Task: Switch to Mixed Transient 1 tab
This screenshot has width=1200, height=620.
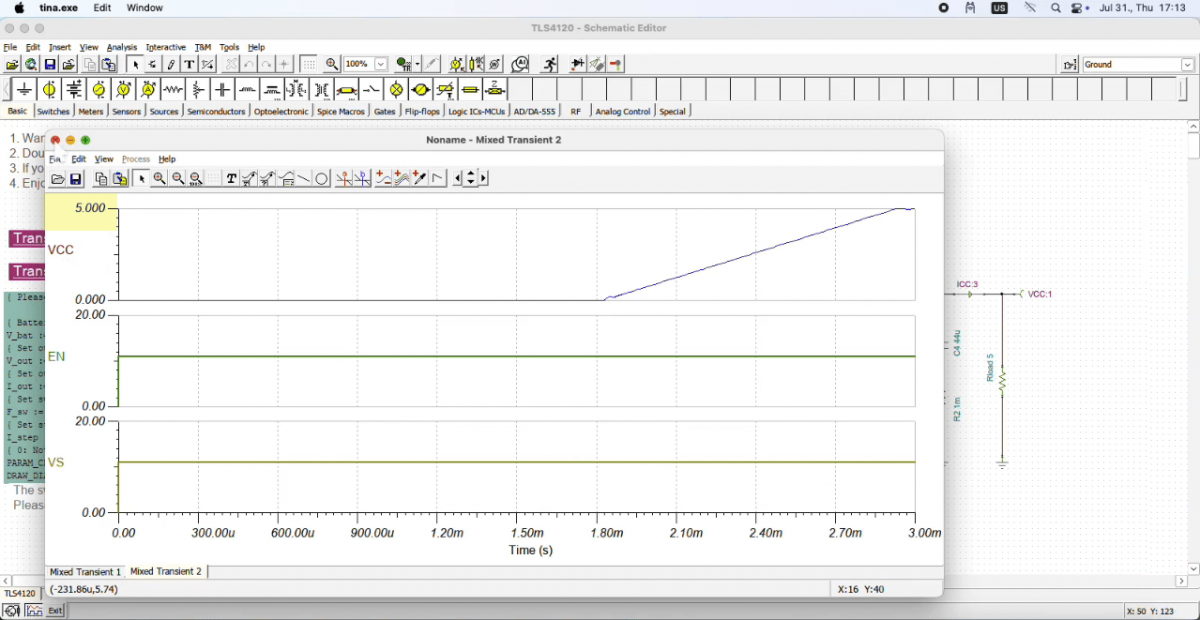Action: point(85,572)
